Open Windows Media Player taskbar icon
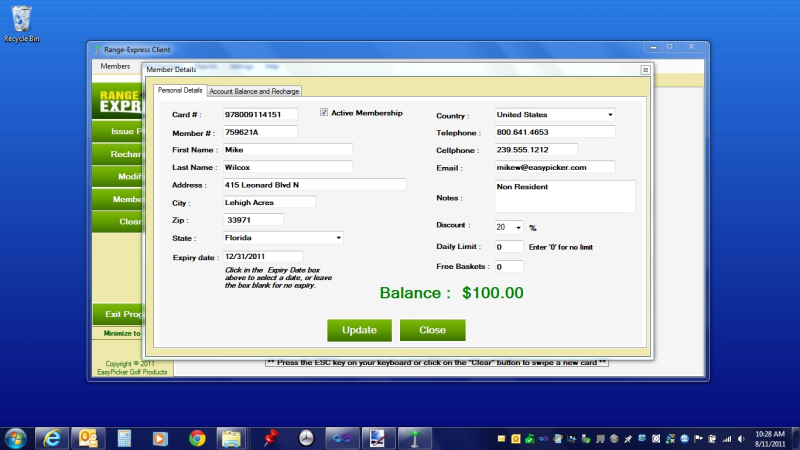This screenshot has width=800, height=450. coord(159,438)
